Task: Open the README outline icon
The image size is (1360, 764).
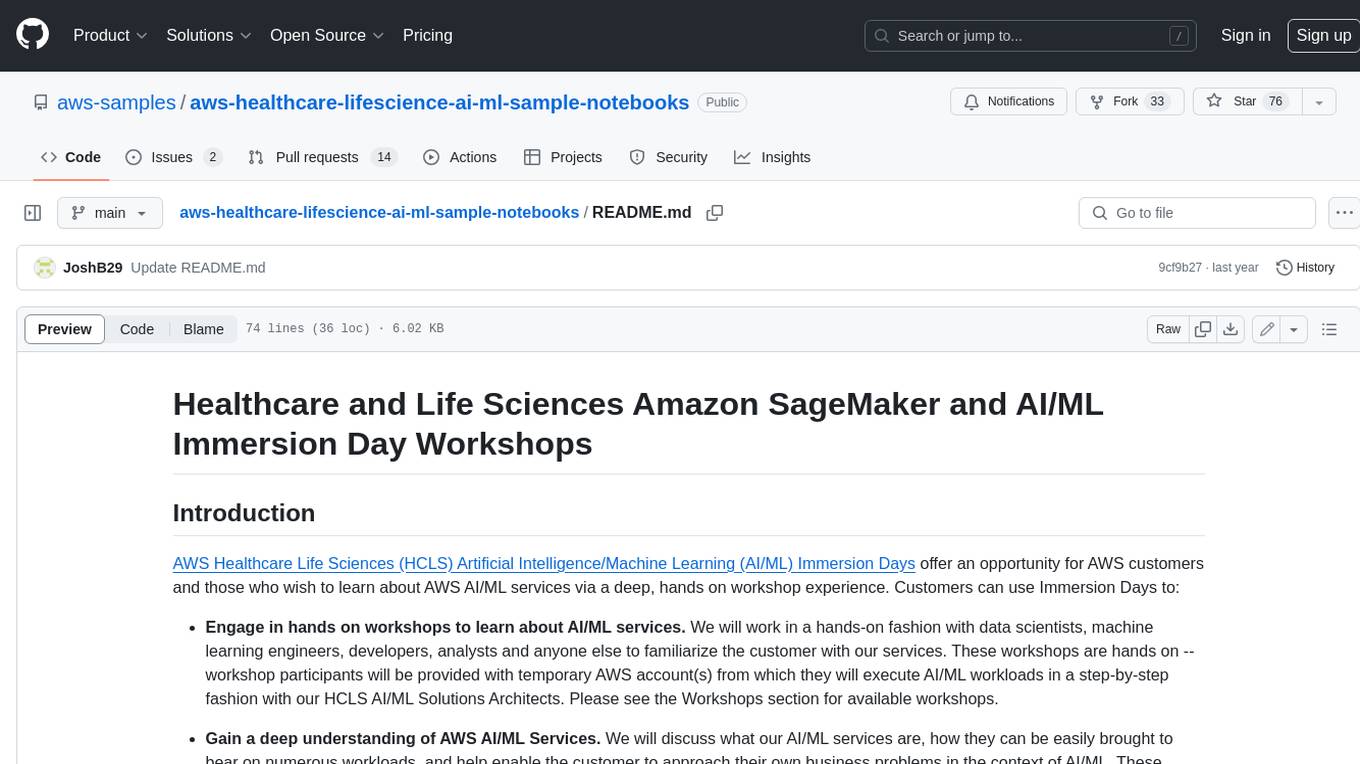Action: (1329, 329)
